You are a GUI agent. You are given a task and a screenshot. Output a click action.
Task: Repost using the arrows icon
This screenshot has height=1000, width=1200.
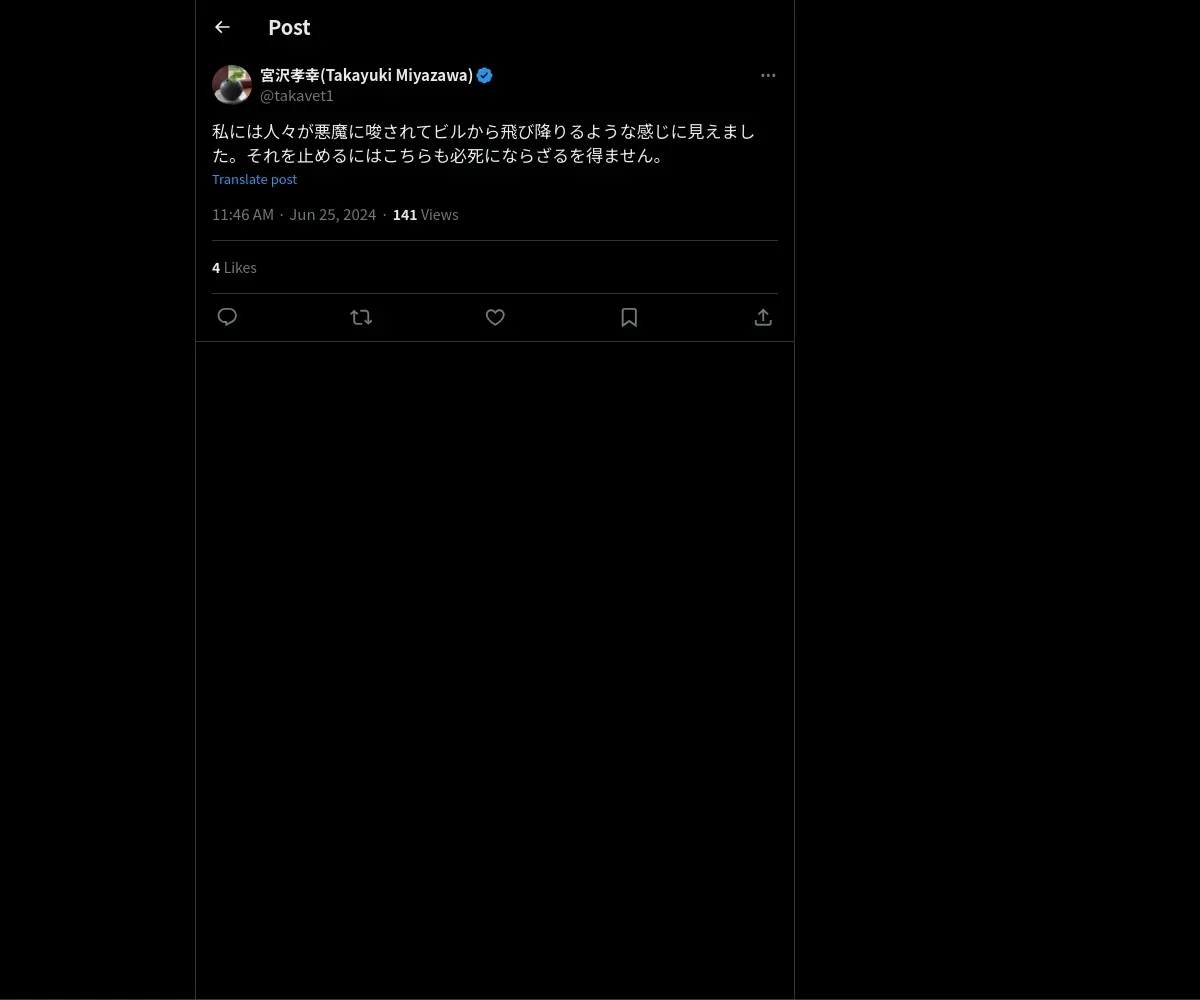tap(361, 317)
